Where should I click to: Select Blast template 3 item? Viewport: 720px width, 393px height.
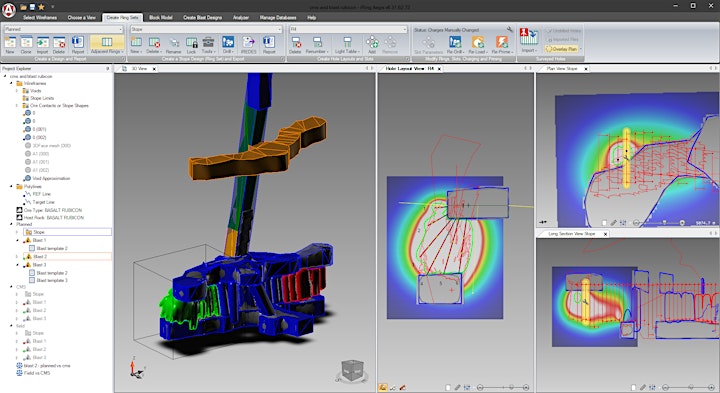click(x=52, y=280)
